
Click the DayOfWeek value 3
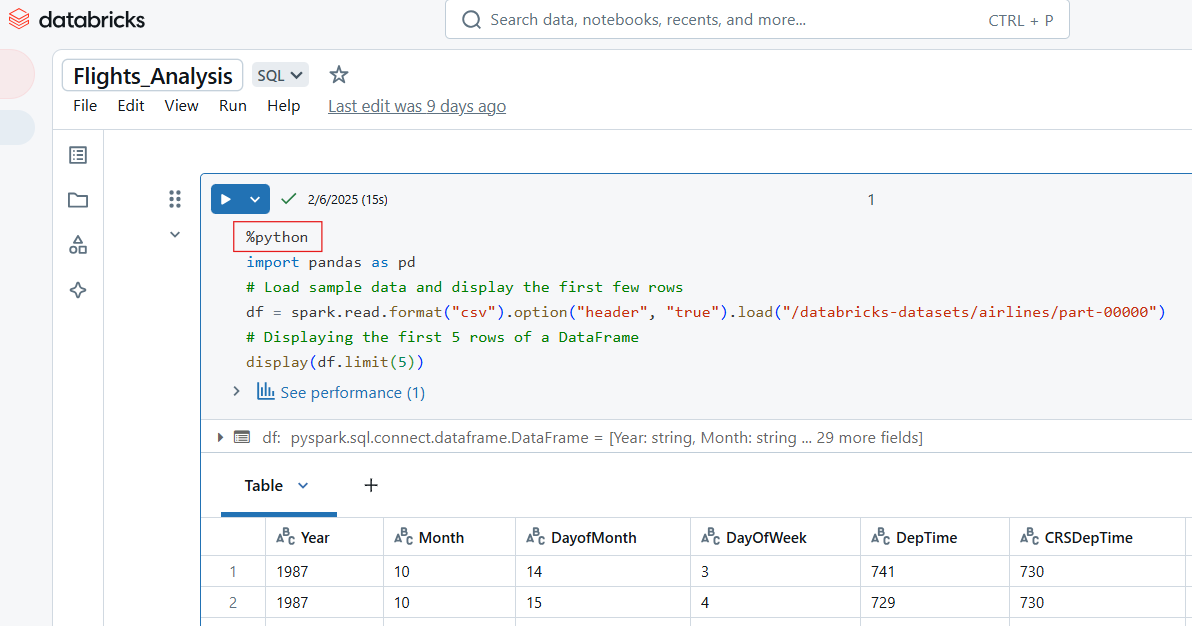click(705, 571)
